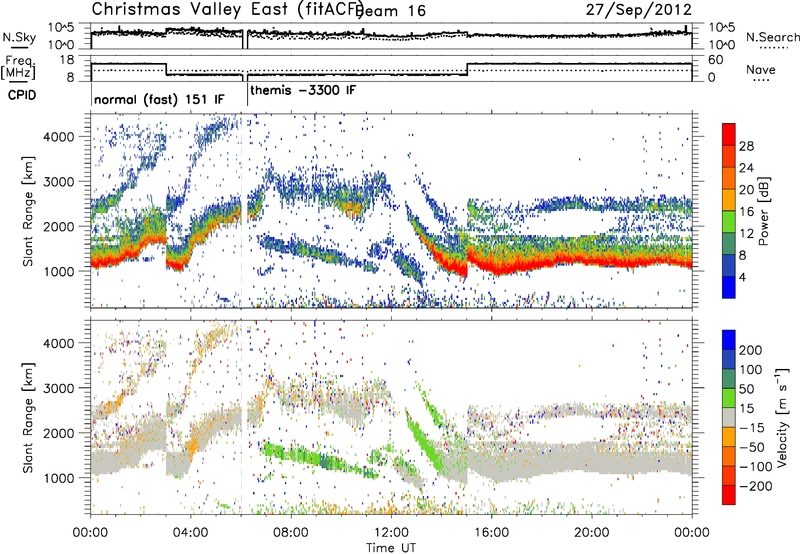Click the '50' value on velocity color bar
Screen dimensions: 800x554
[x=747, y=389]
